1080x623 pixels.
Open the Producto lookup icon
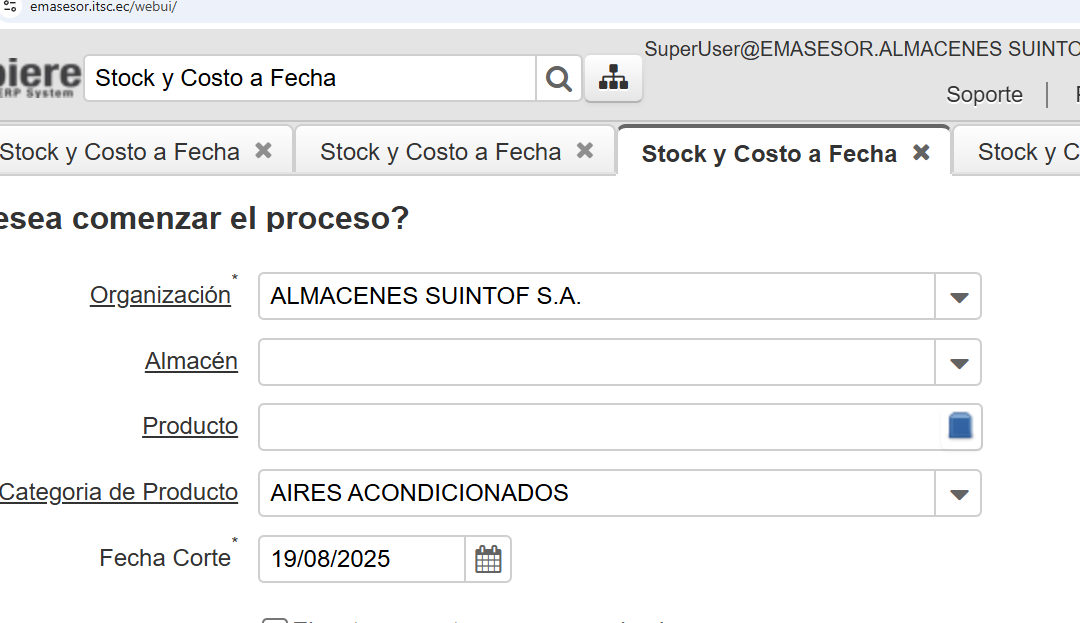pyautogui.click(x=960, y=427)
